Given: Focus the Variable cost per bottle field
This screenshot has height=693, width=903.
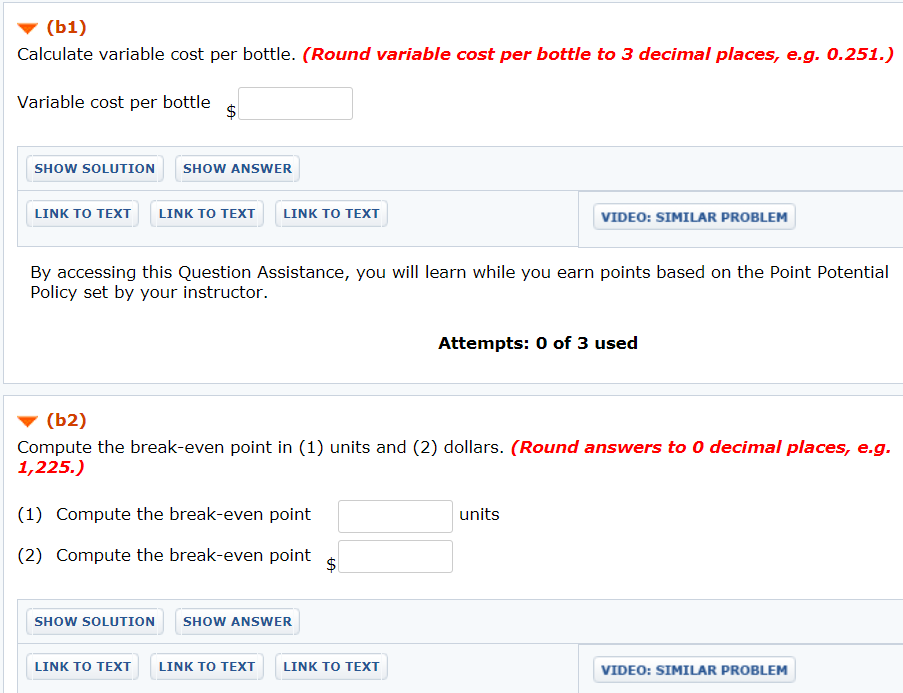Looking at the screenshot, I should coord(295,104).
